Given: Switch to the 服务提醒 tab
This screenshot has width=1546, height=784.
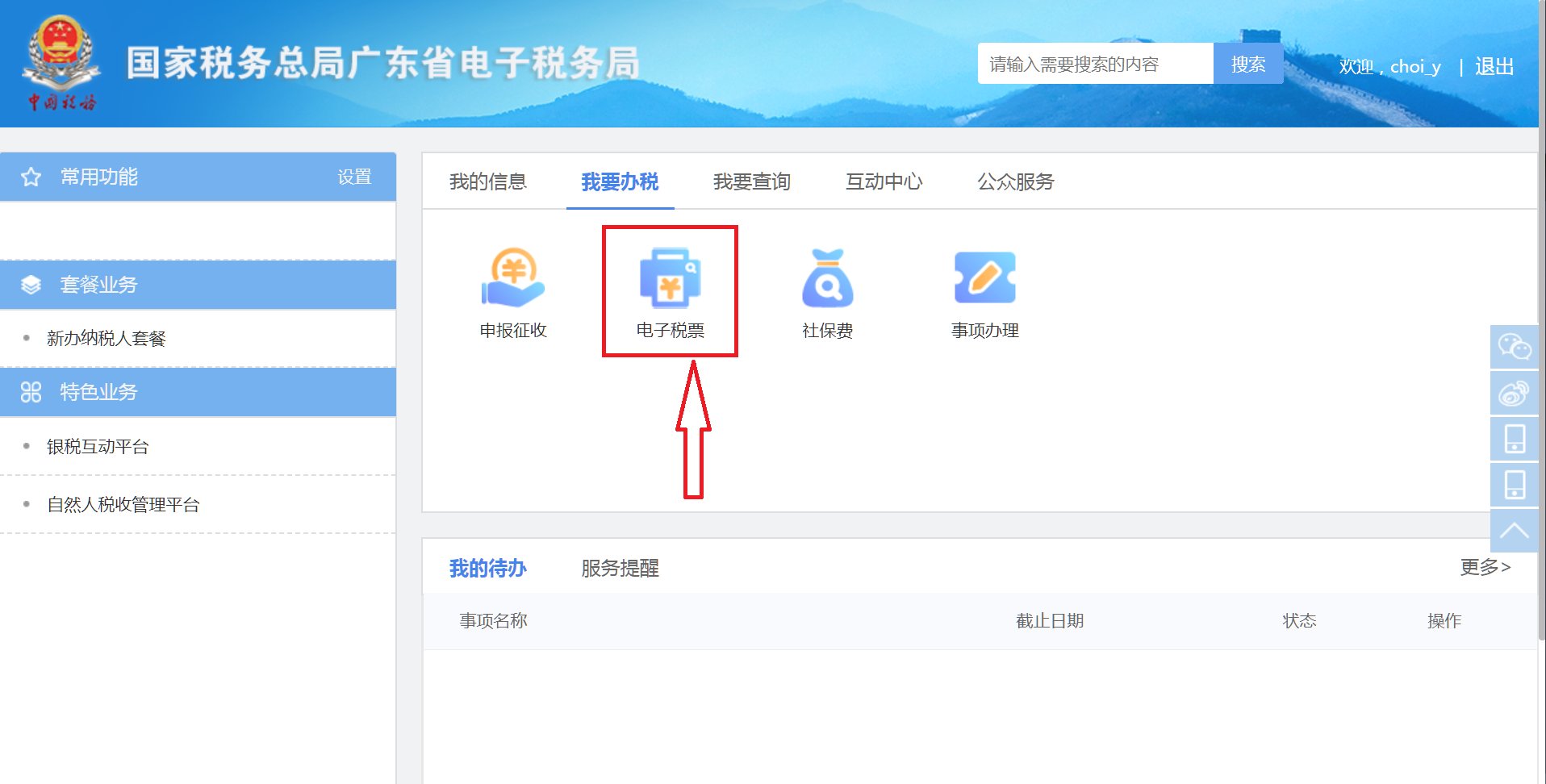Looking at the screenshot, I should [x=618, y=568].
